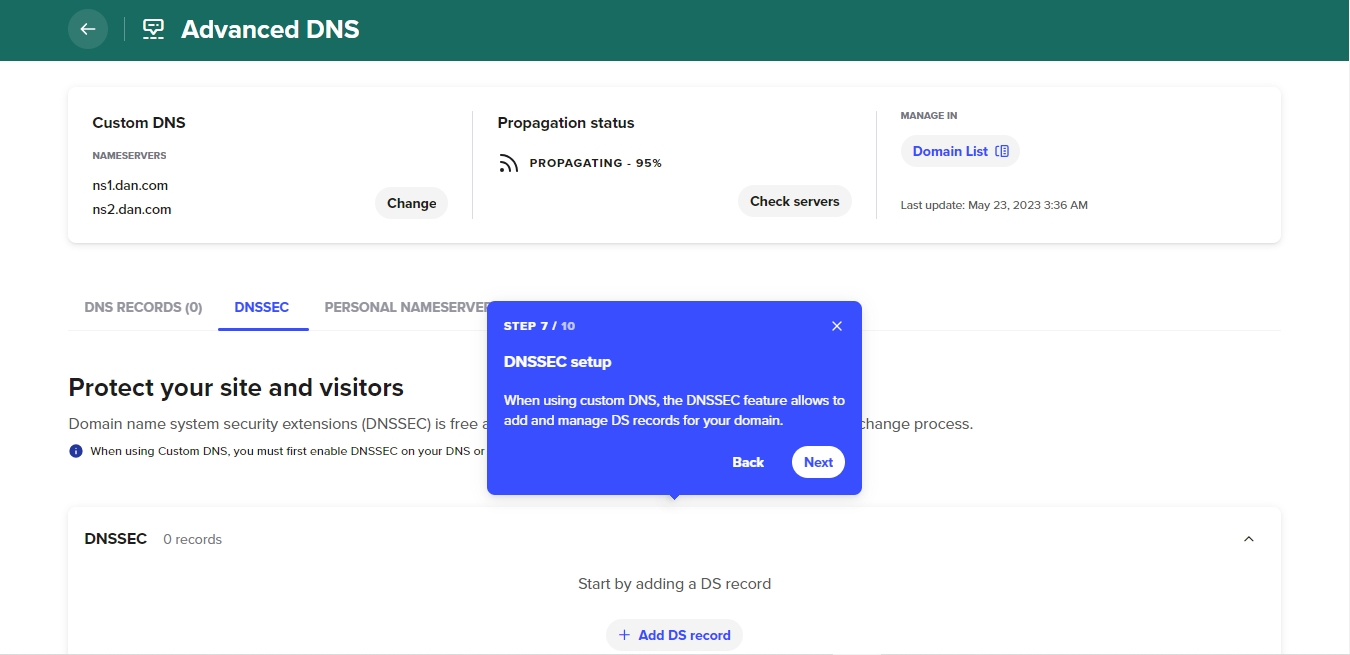Image resolution: width=1350 pixels, height=655 pixels.
Task: Click the plus icon on Add DS record
Action: pyautogui.click(x=624, y=635)
